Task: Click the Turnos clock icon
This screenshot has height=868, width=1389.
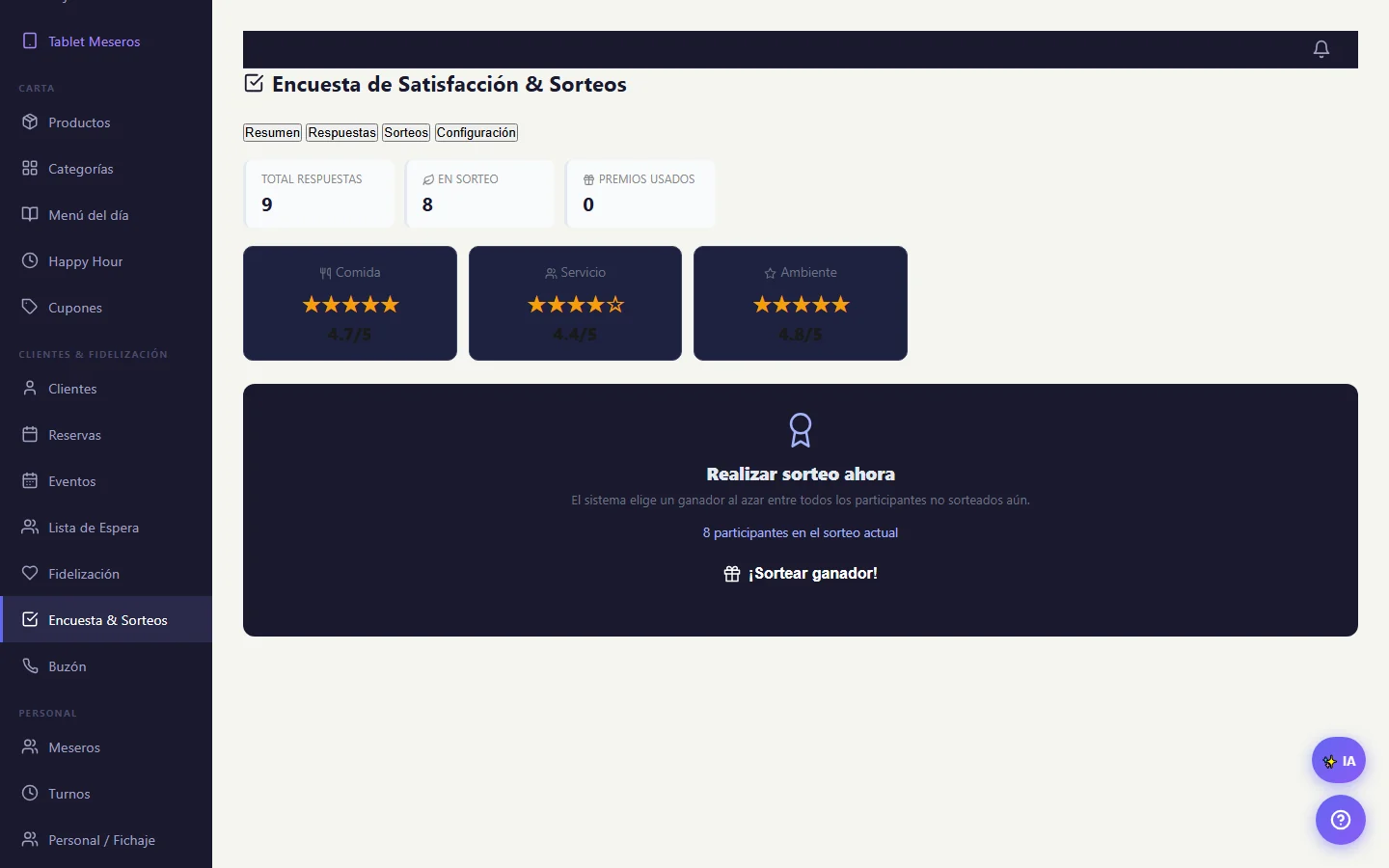Action: click(x=30, y=793)
